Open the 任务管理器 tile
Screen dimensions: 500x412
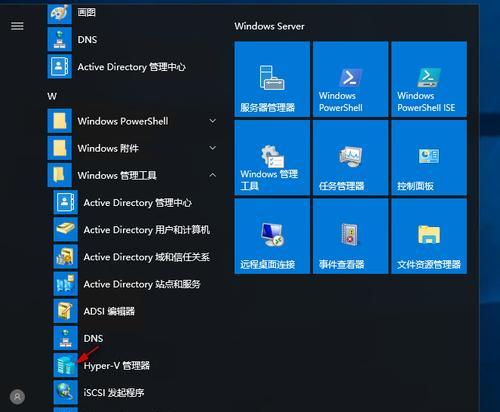click(351, 158)
